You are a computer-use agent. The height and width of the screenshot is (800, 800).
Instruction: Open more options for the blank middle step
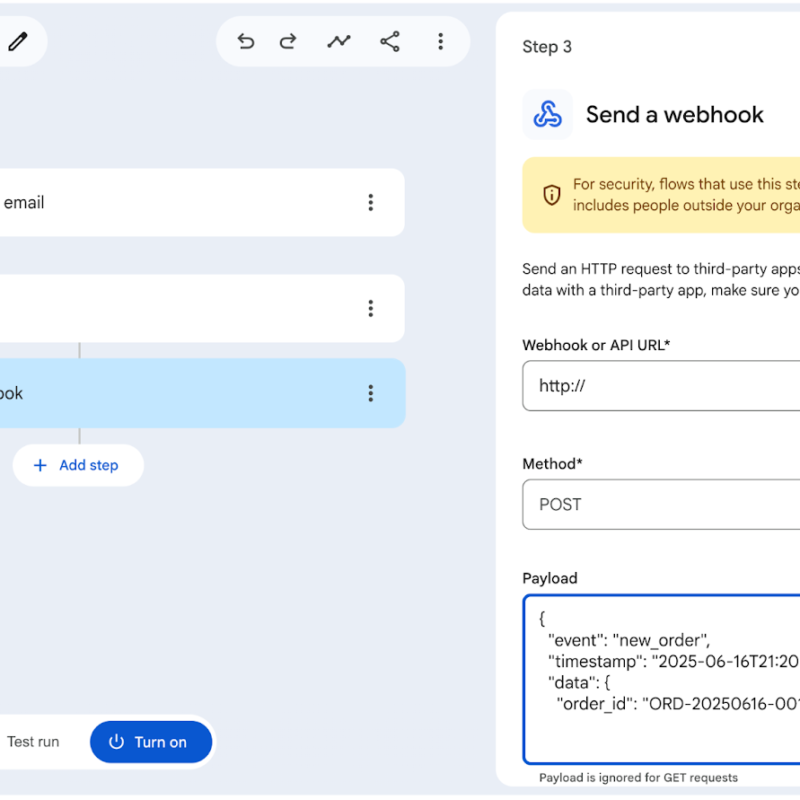click(x=371, y=309)
